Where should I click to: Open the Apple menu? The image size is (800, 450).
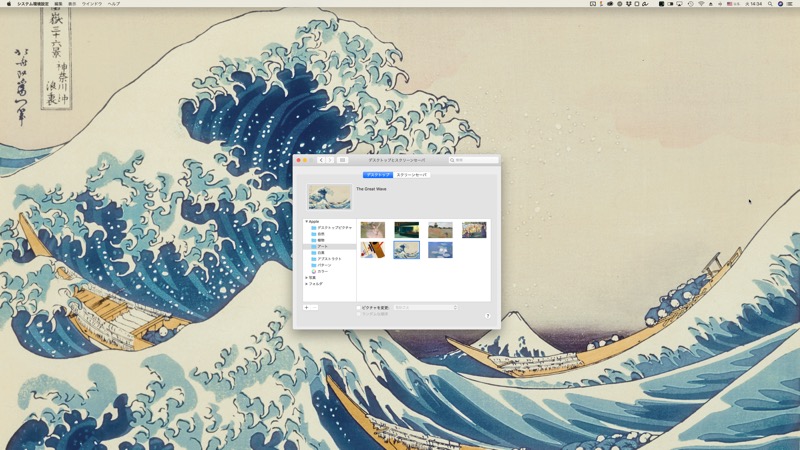pyautogui.click(x=9, y=4)
